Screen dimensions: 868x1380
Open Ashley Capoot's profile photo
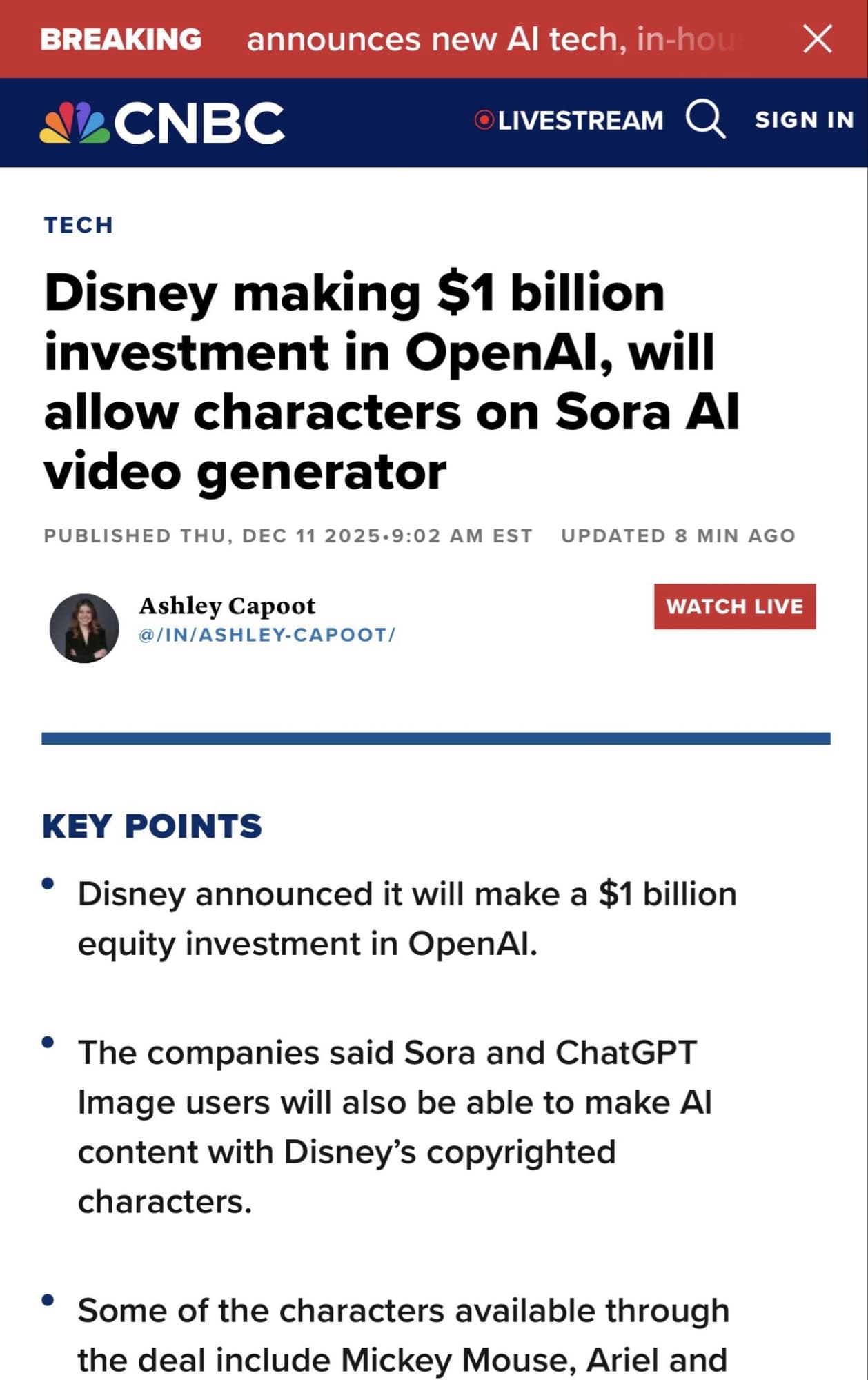pyautogui.click(x=84, y=629)
